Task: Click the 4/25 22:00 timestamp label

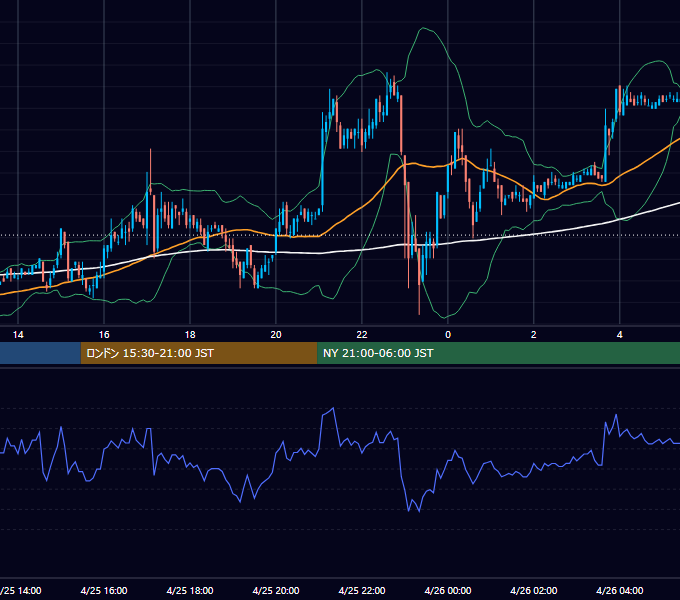Action: 362,590
